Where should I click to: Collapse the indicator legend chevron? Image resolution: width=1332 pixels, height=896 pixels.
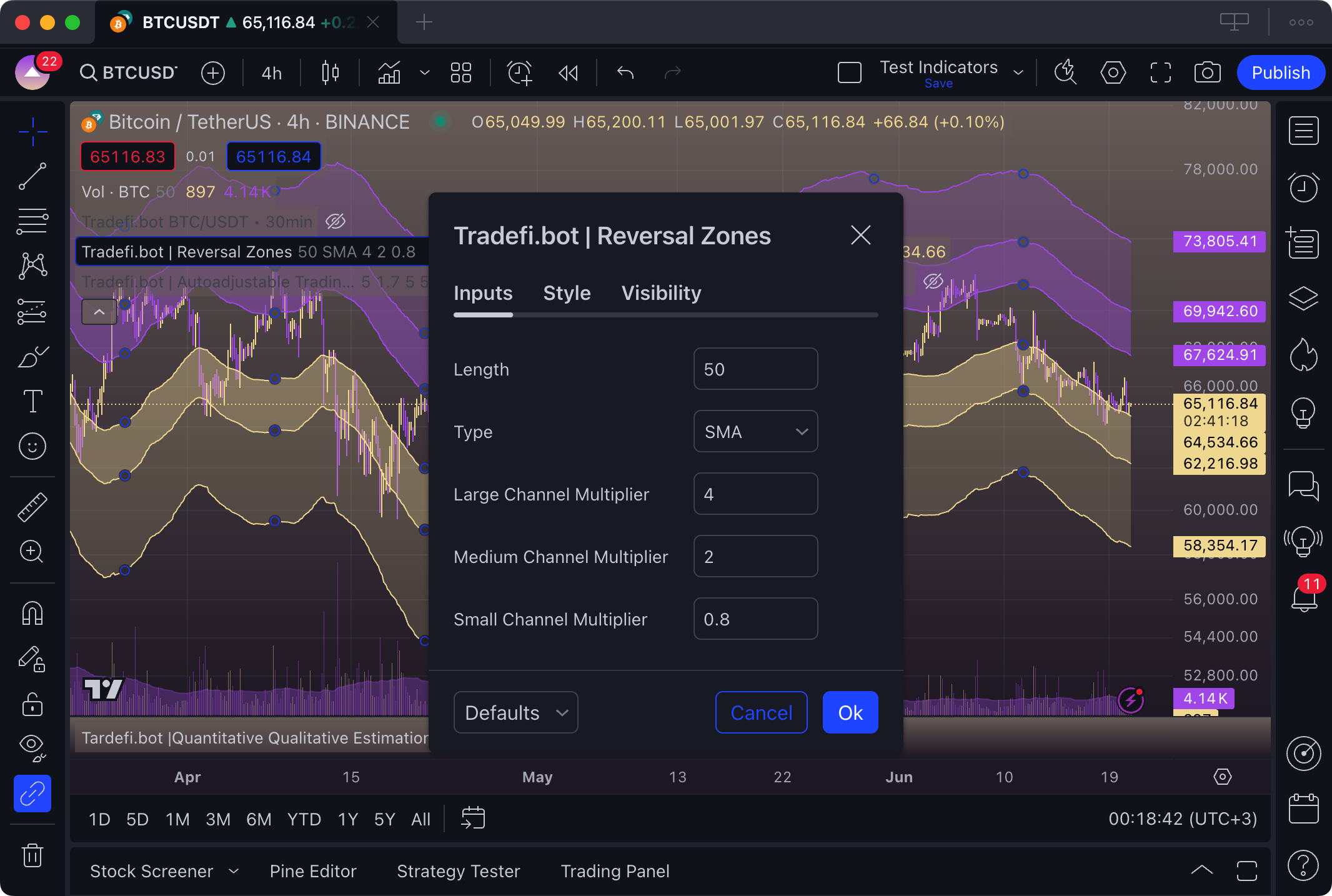point(99,311)
